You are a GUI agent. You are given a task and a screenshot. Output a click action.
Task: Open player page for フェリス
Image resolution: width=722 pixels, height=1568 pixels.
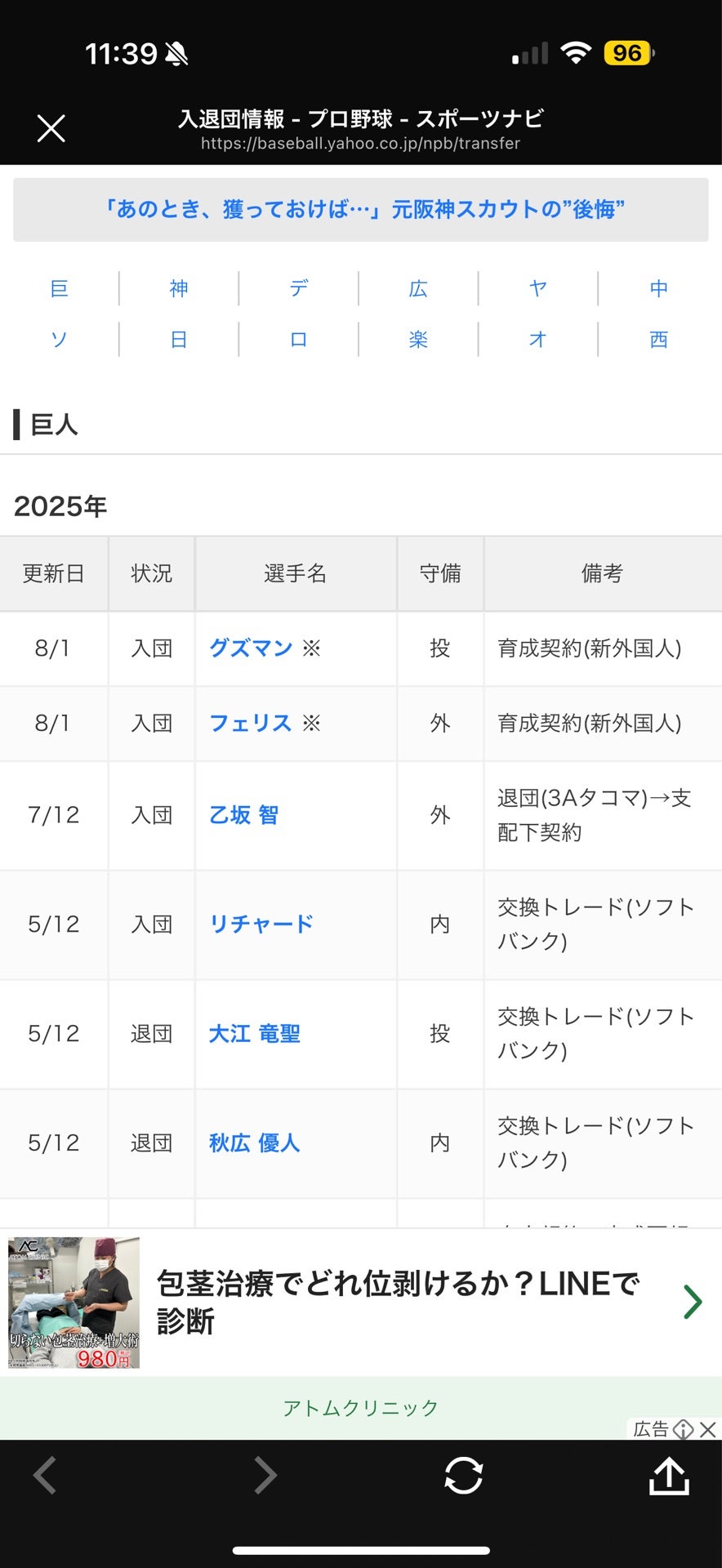click(251, 724)
